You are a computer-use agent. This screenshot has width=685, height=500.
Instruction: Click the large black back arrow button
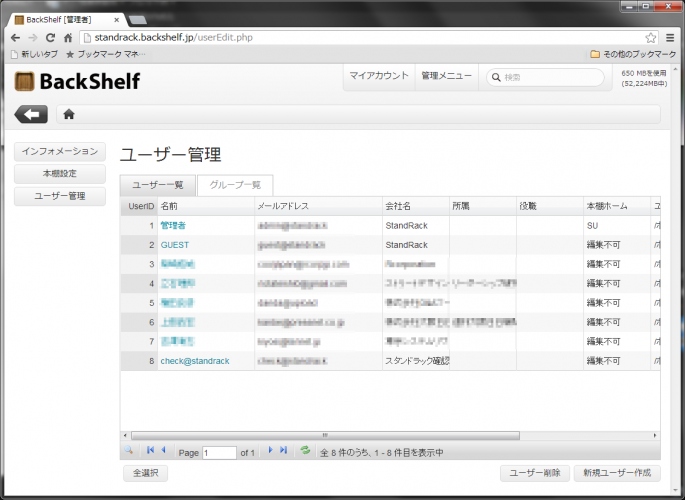coord(31,114)
